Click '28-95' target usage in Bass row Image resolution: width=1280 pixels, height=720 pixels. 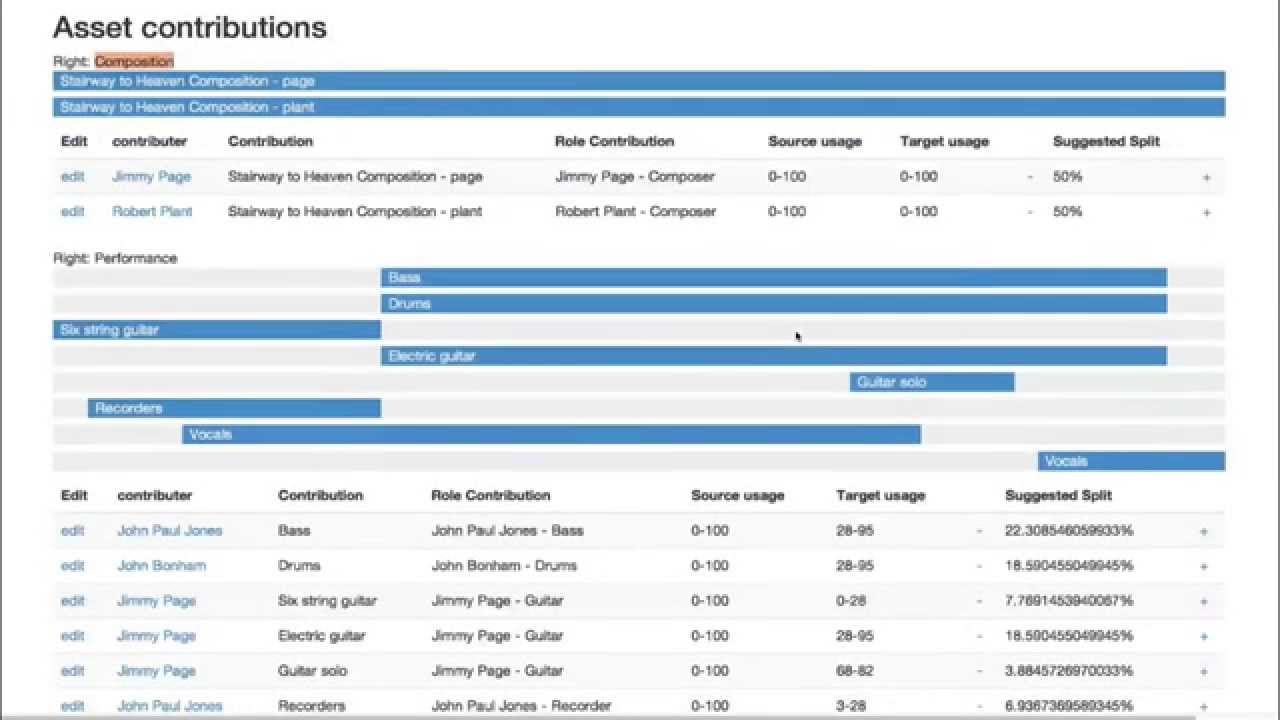point(855,530)
